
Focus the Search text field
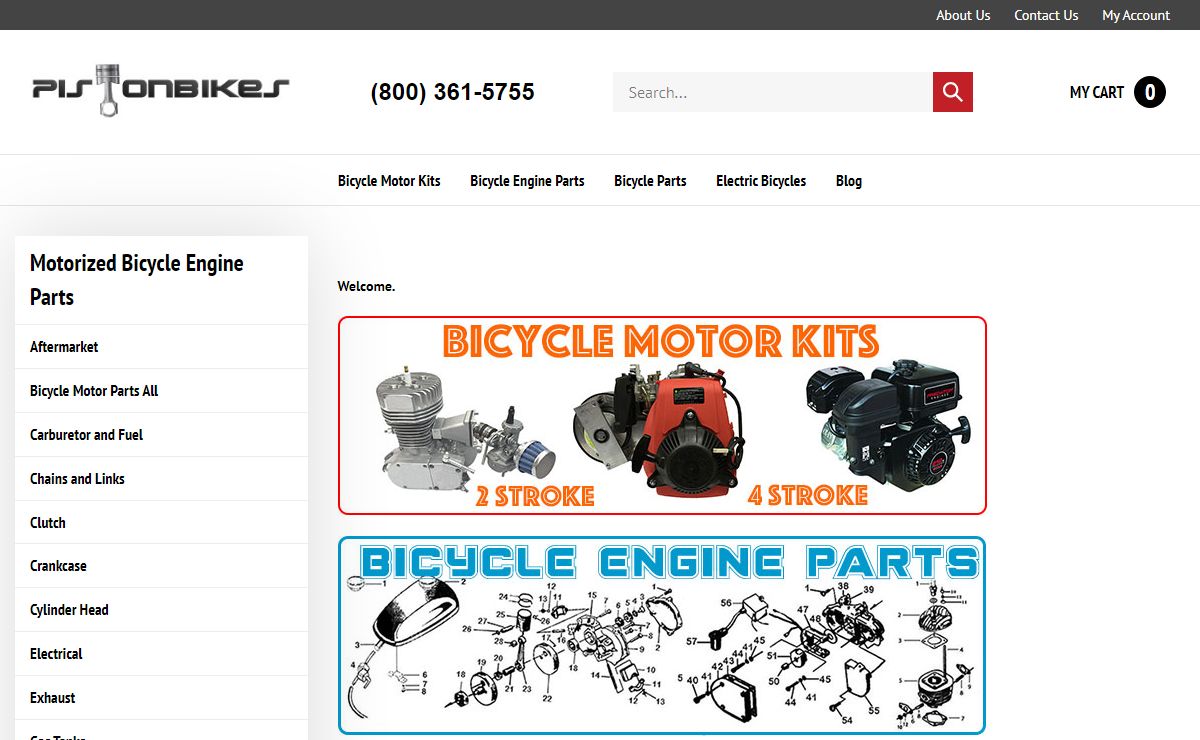[x=773, y=92]
